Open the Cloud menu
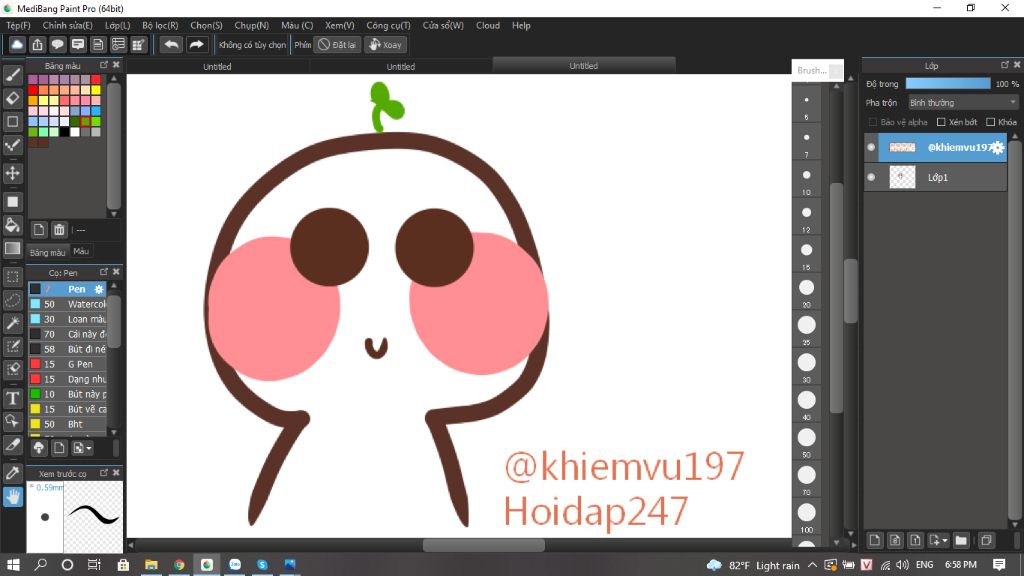1024x576 pixels. pyautogui.click(x=488, y=25)
